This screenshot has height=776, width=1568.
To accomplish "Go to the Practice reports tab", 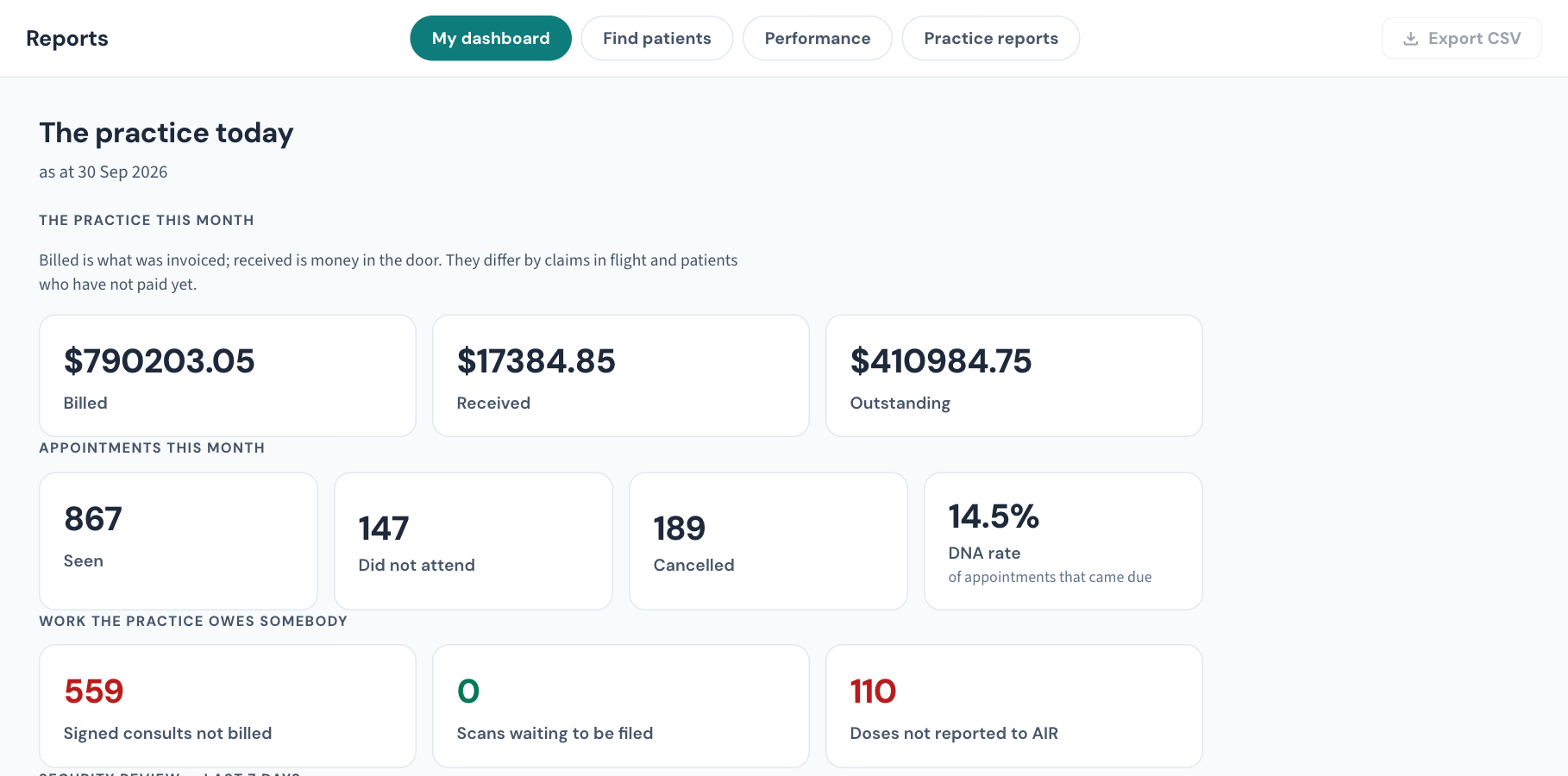I will 991,38.
